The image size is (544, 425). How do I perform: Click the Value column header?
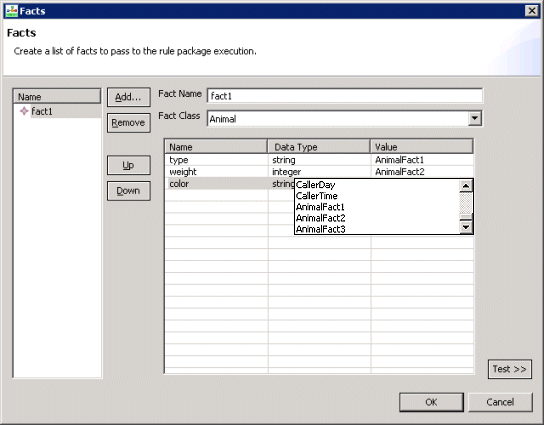(422, 147)
